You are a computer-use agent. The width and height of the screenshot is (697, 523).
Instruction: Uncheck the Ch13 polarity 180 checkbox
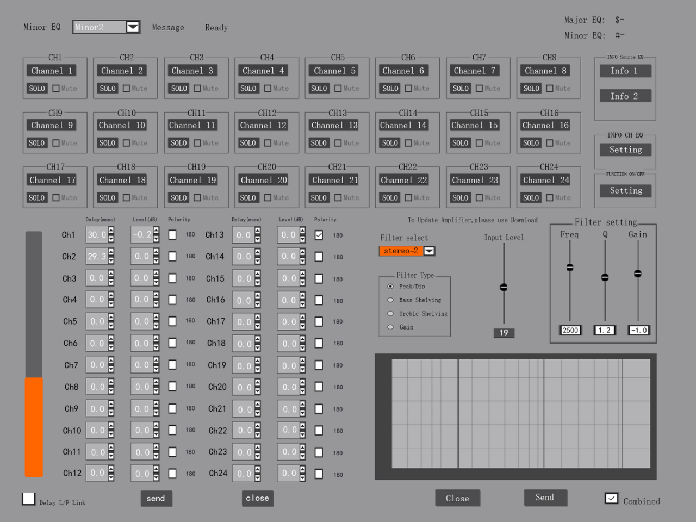pyautogui.click(x=319, y=236)
